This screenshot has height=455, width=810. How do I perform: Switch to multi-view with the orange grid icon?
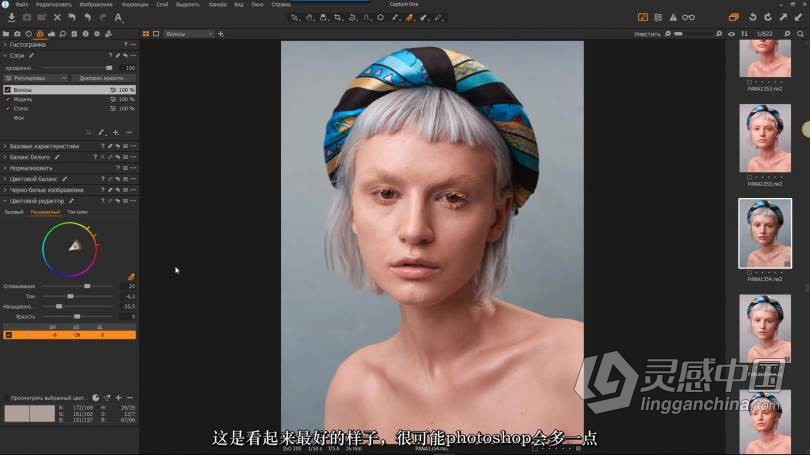pos(146,34)
